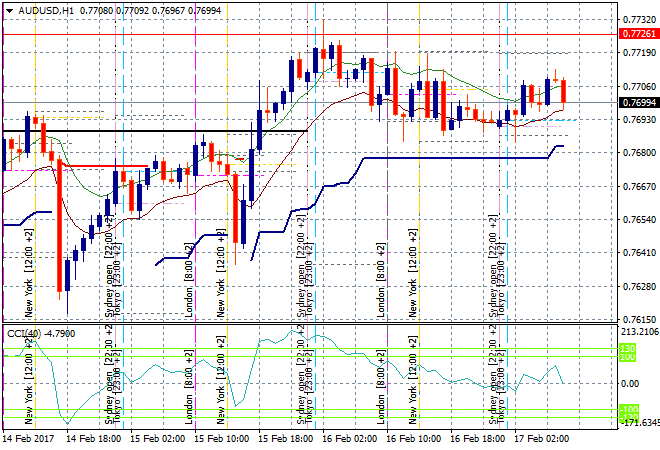
Task: Select the 0.76930 price axis label
Action: pos(639,120)
